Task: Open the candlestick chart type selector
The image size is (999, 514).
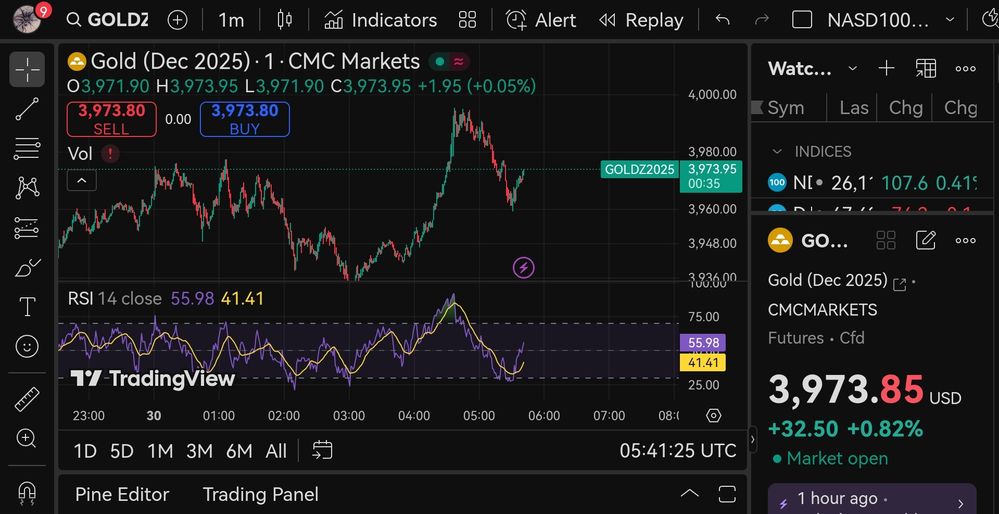Action: tap(285, 20)
